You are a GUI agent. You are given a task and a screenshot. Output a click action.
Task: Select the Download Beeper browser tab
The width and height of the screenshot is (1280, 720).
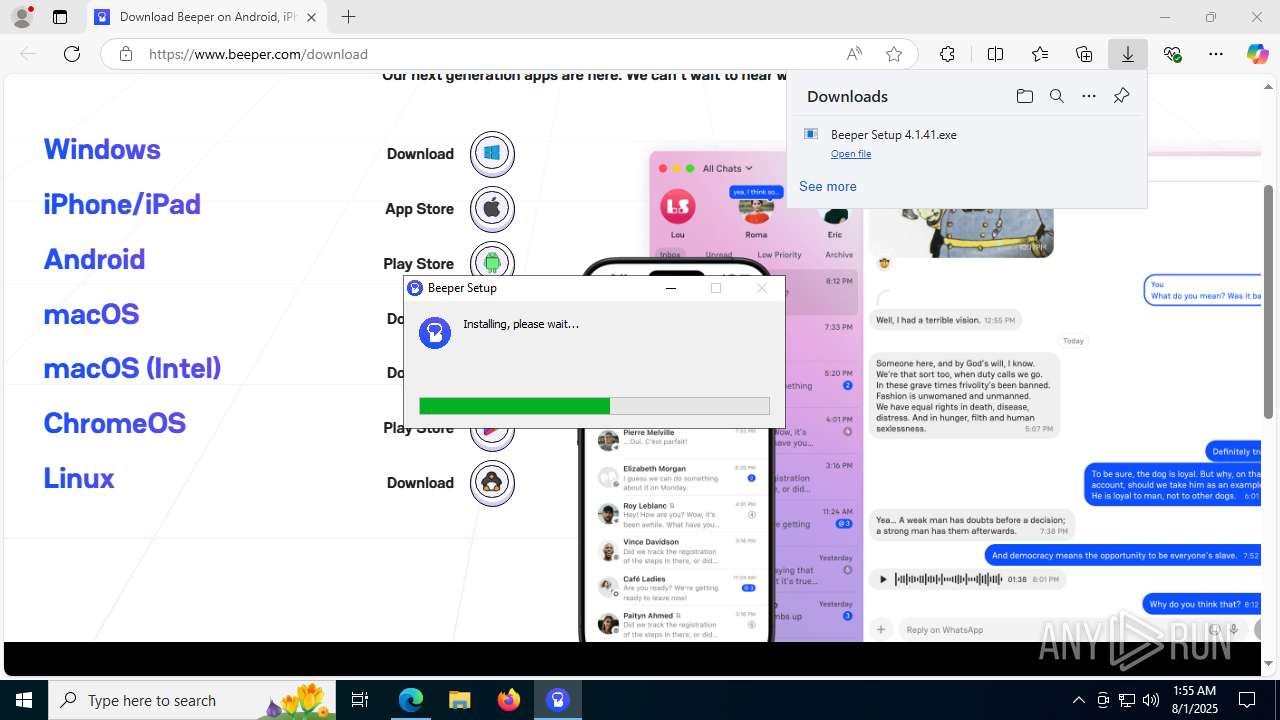click(x=207, y=17)
